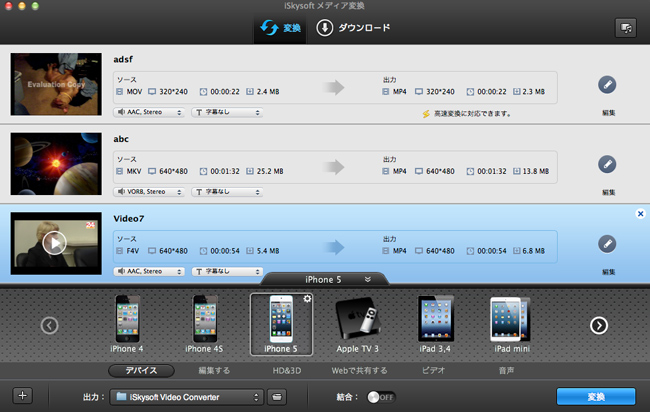This screenshot has height=412, width=650.
Task: Select the file title Video7
Action: [x=129, y=218]
